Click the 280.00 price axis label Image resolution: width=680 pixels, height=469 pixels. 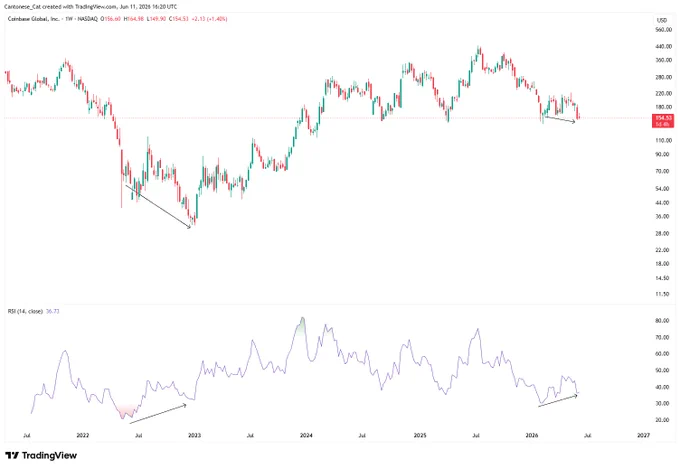coord(664,77)
